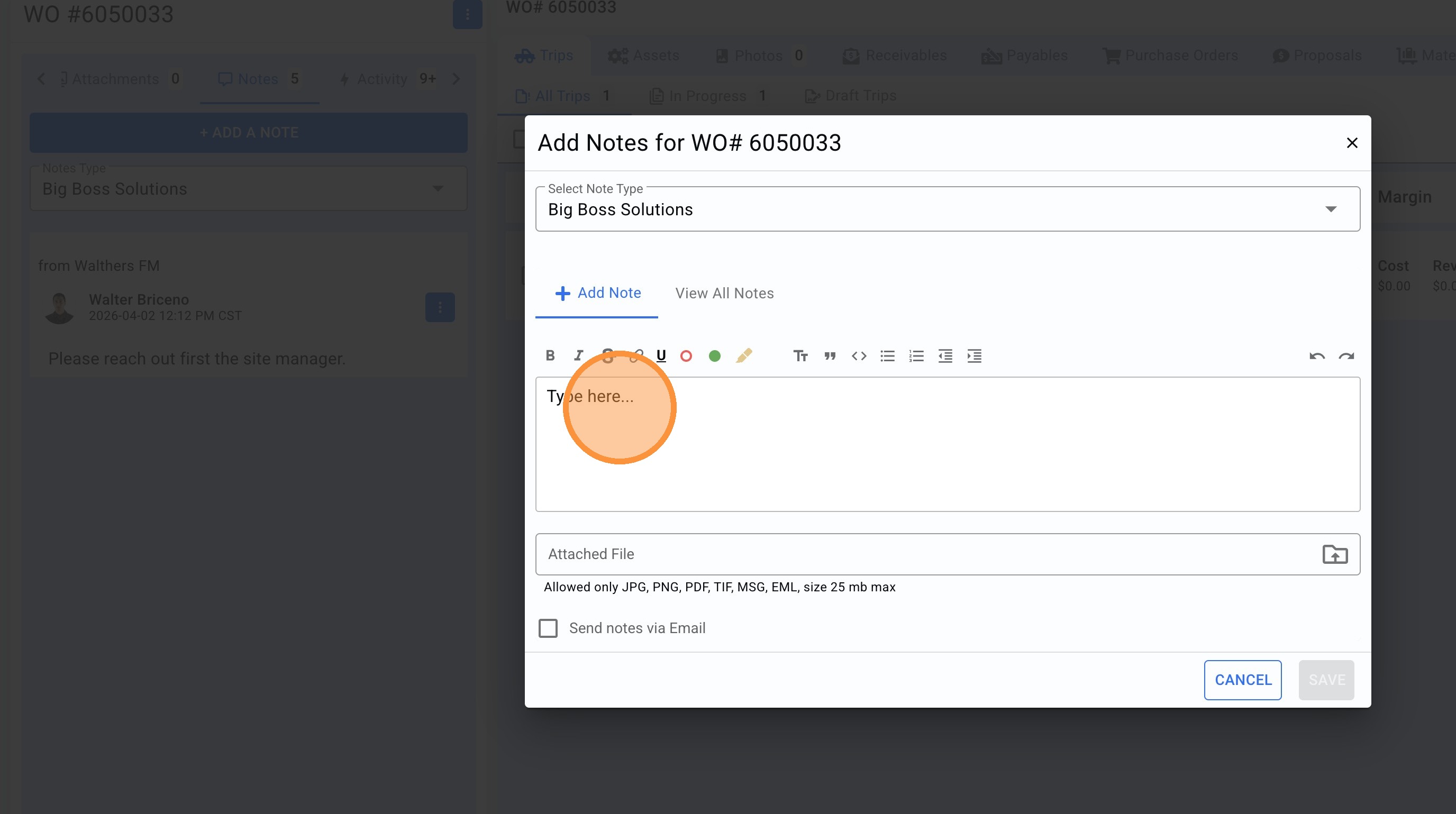1456x814 pixels.
Task: Open Select Note Type dropdown
Action: point(948,209)
